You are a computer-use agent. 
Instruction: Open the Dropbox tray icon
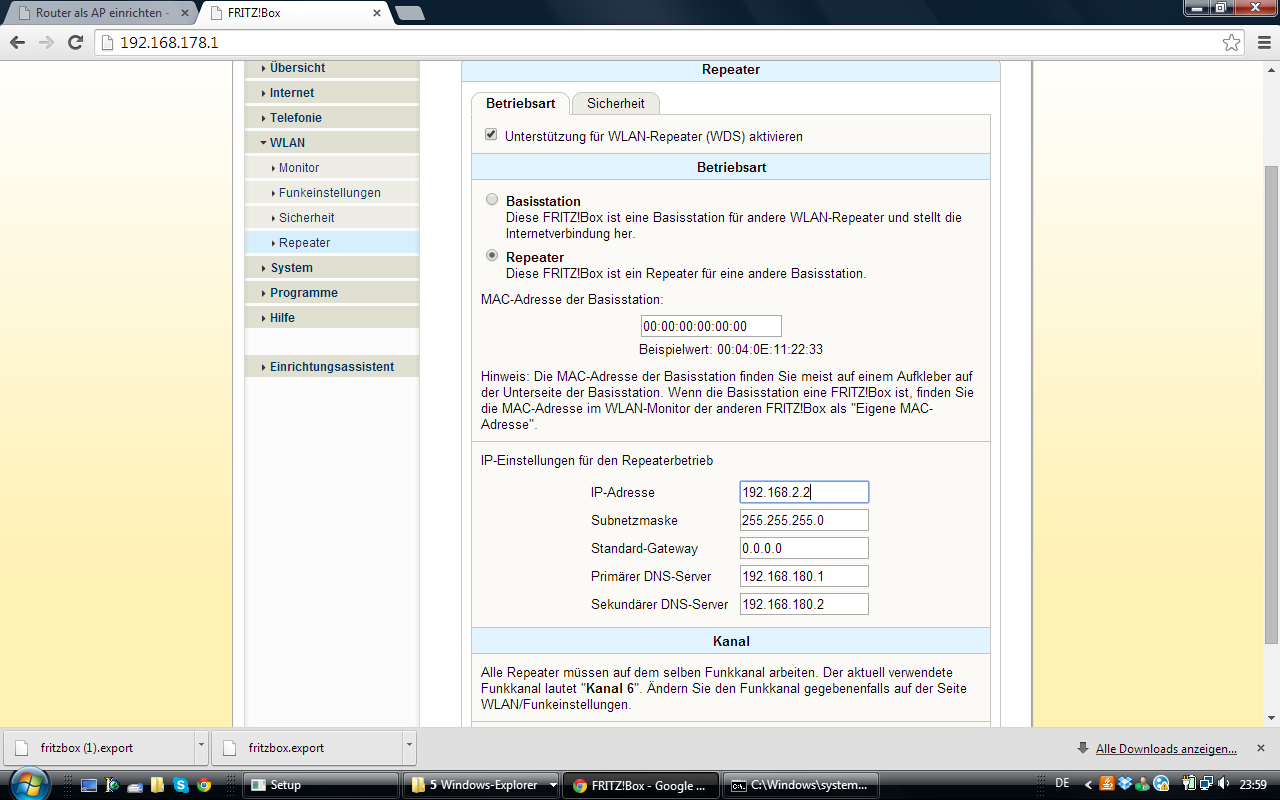(x=1125, y=783)
